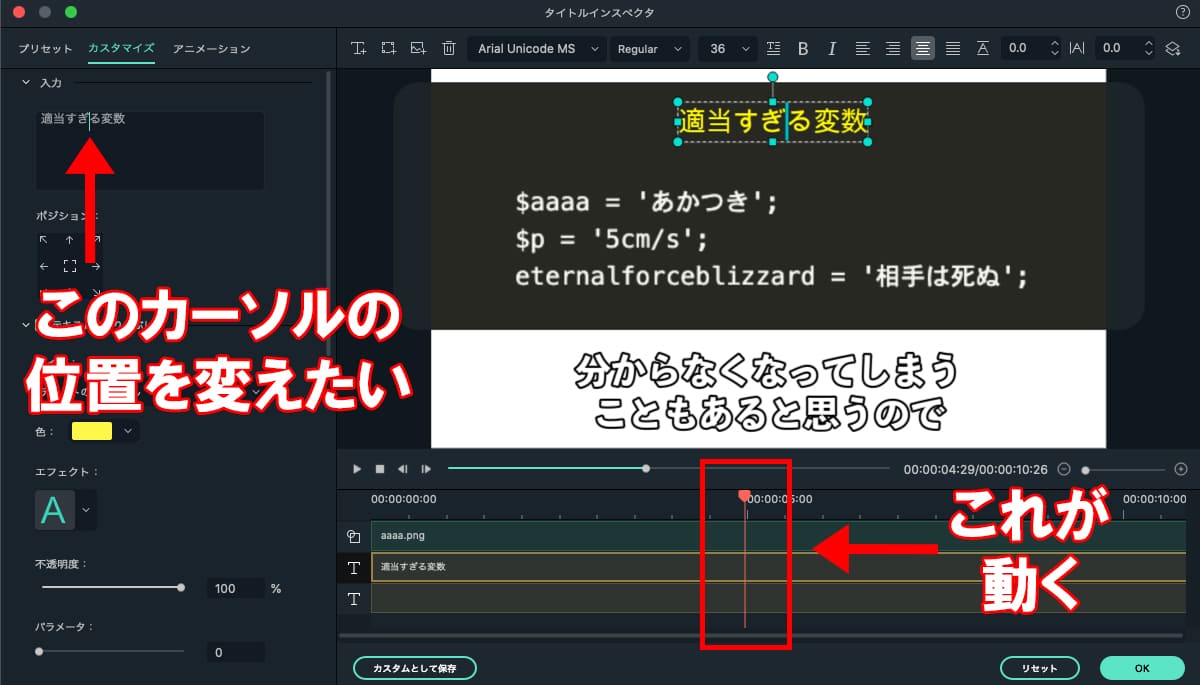
Task: Switch to the アニメーション tab
Action: tap(211, 48)
